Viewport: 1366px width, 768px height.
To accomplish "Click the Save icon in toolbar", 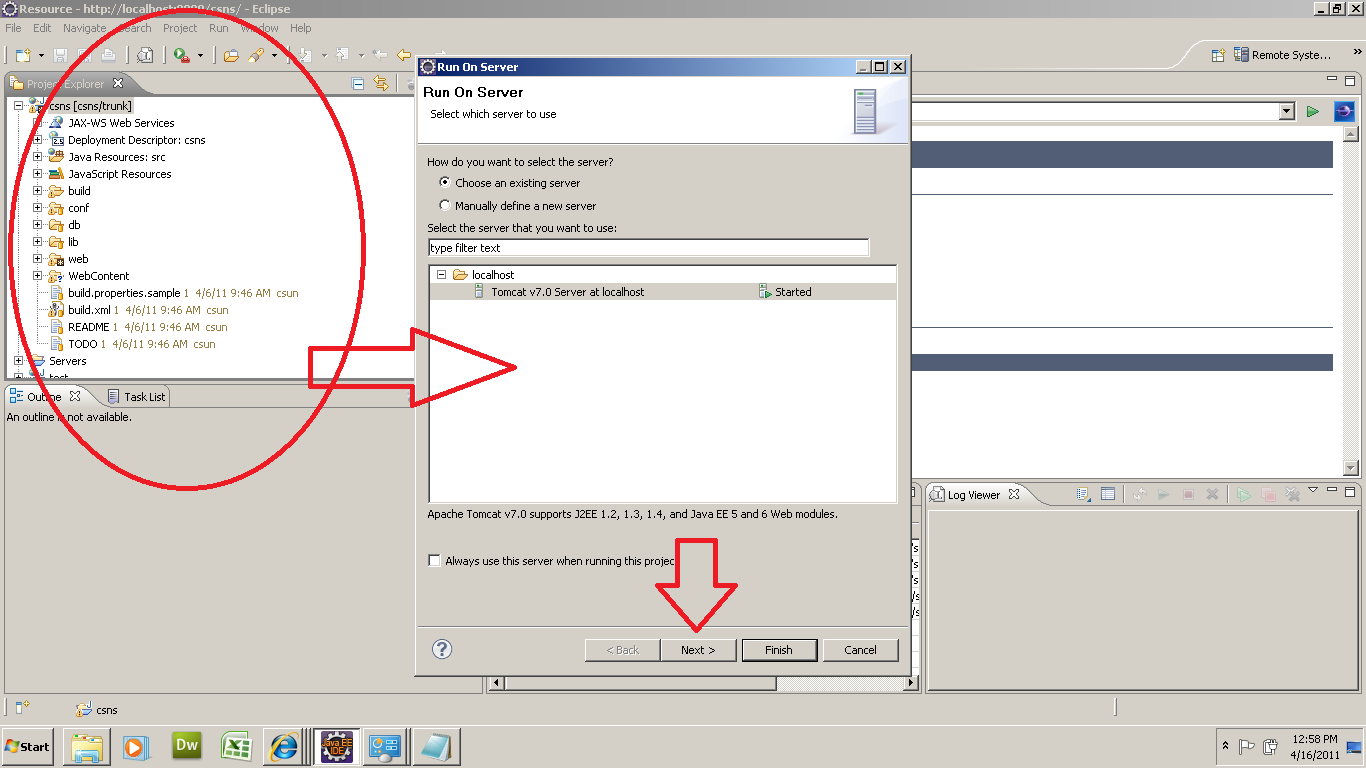I will click(61, 55).
